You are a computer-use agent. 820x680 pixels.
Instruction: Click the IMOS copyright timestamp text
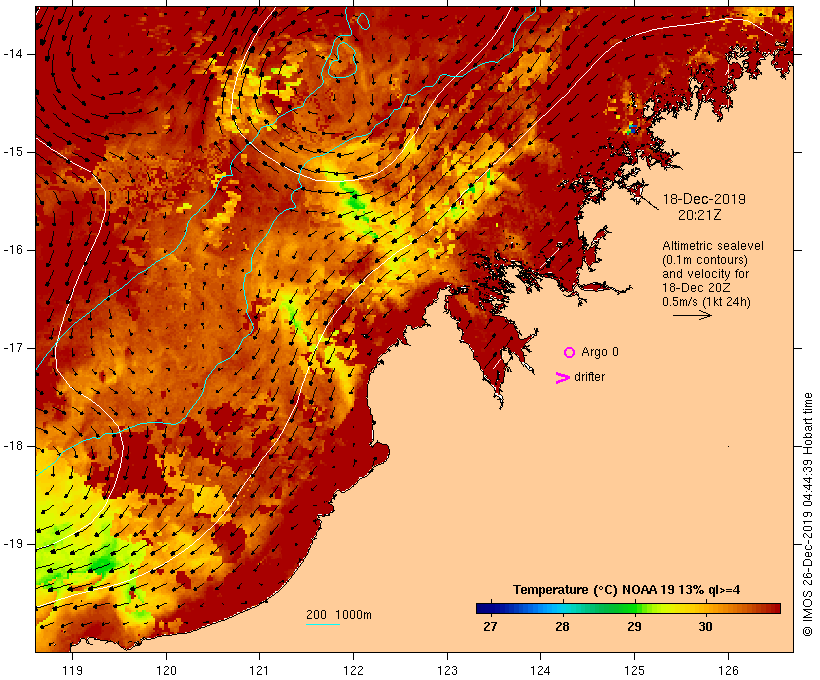point(807,514)
